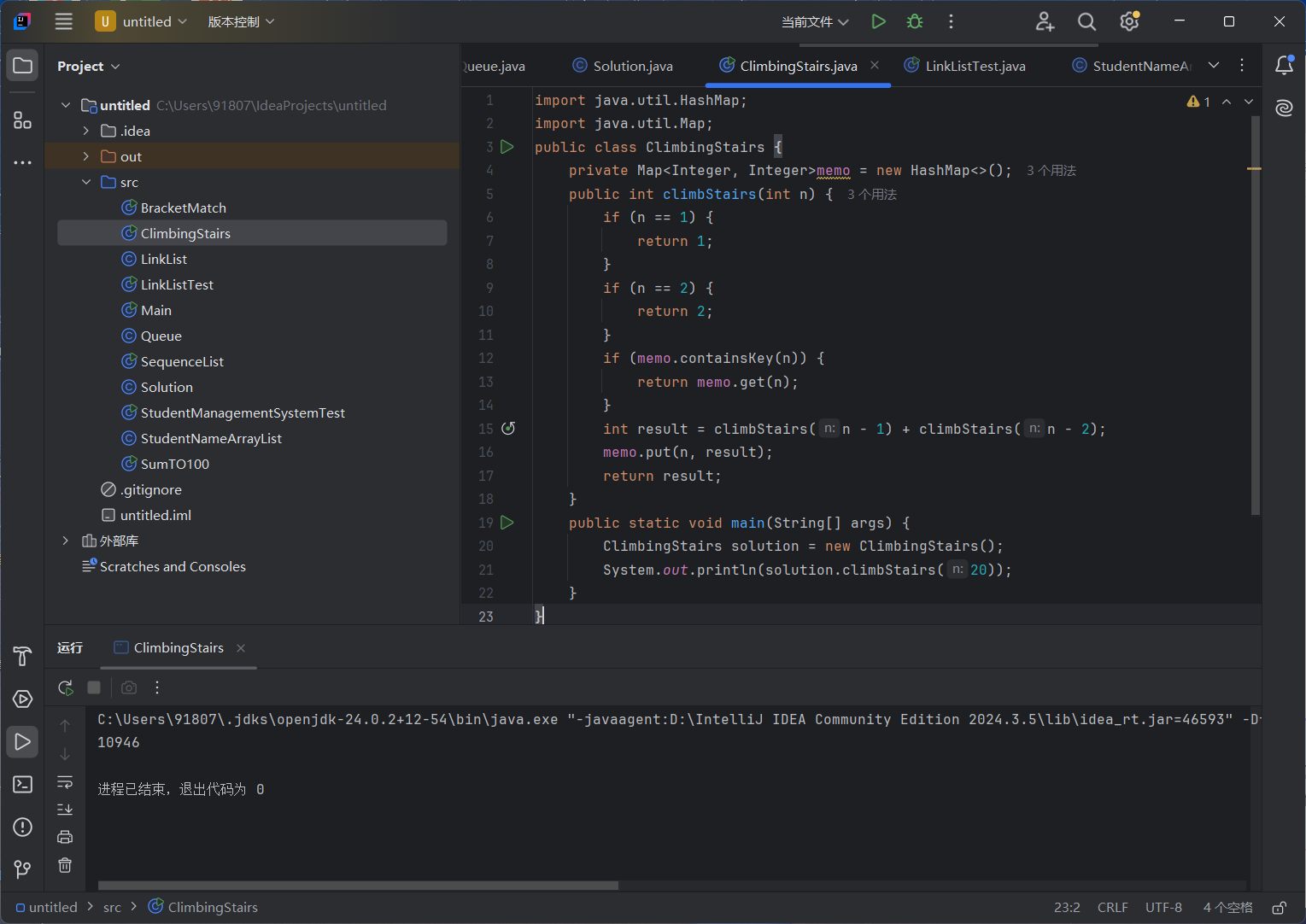
Task: Run the current file with green play button
Action: point(878,21)
